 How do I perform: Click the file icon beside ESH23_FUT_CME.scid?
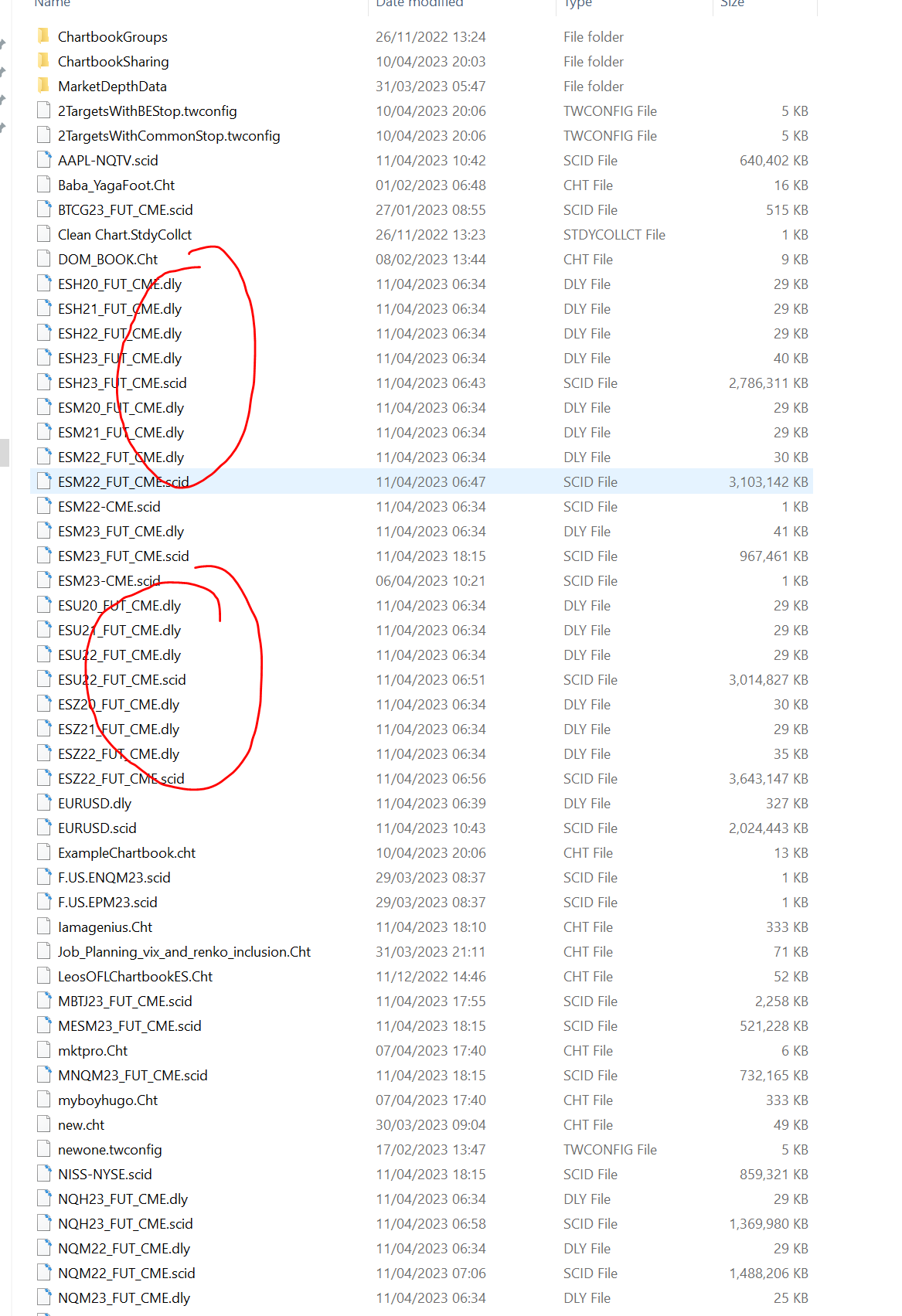pos(44,383)
